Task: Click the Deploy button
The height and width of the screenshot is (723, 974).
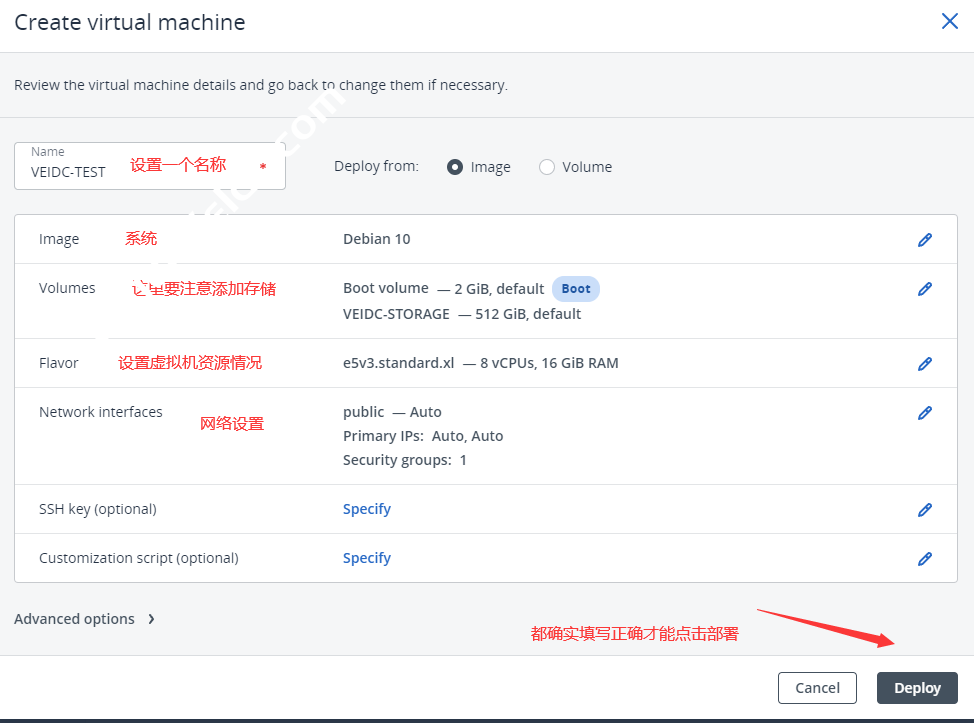Action: pos(917,688)
